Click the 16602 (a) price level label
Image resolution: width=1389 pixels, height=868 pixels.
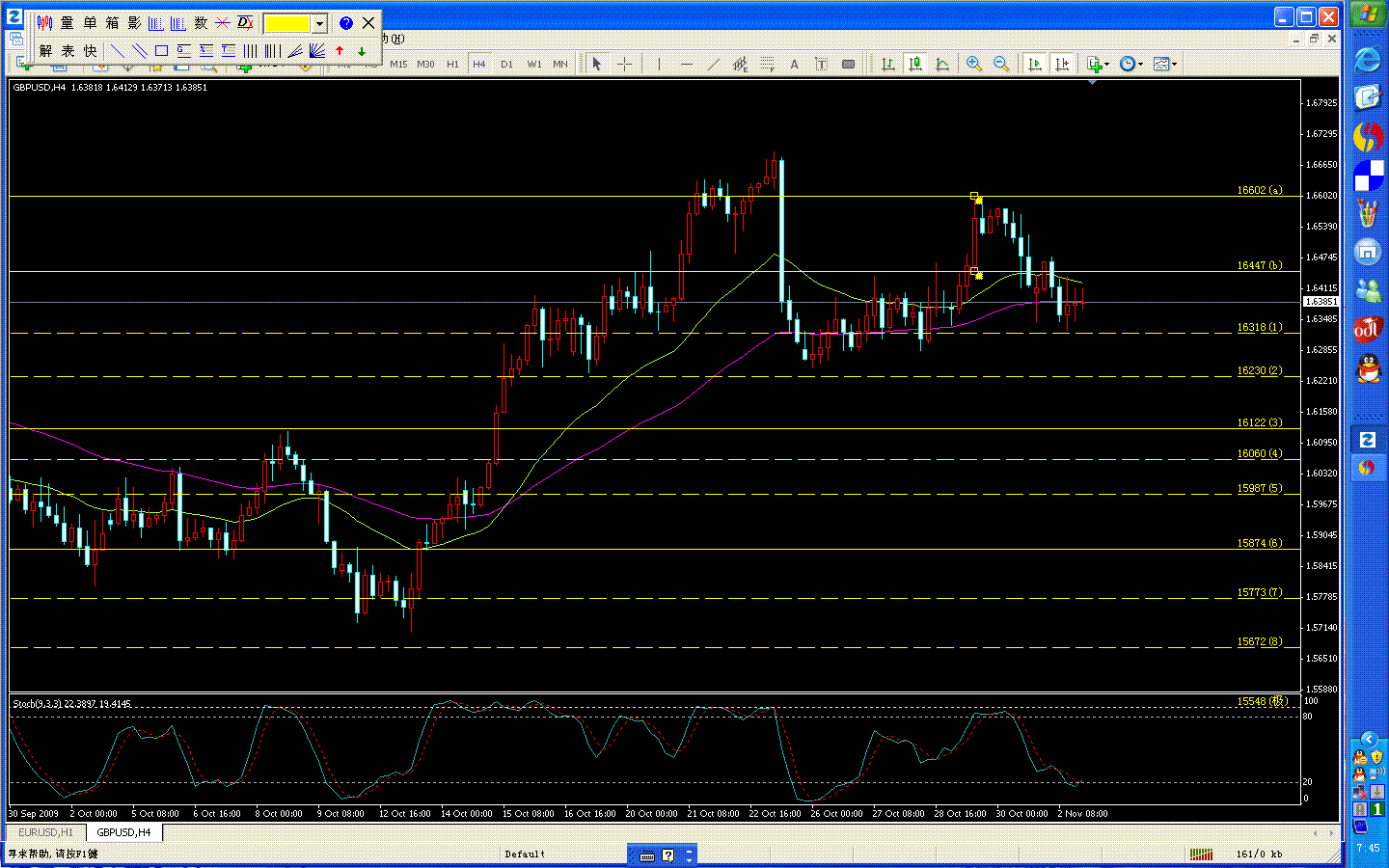click(1260, 191)
